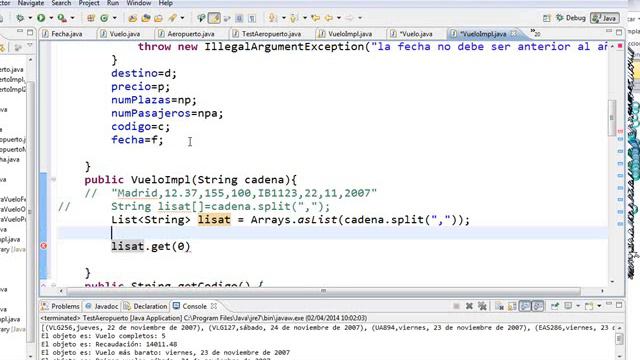
Task: Click the Search flashlight icon in toolbar
Action: point(172,18)
